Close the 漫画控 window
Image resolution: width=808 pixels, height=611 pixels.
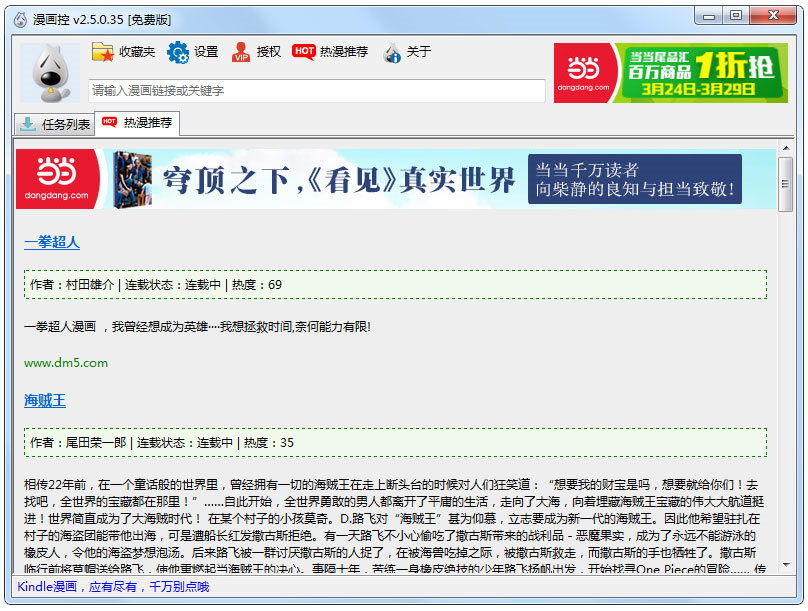click(773, 15)
